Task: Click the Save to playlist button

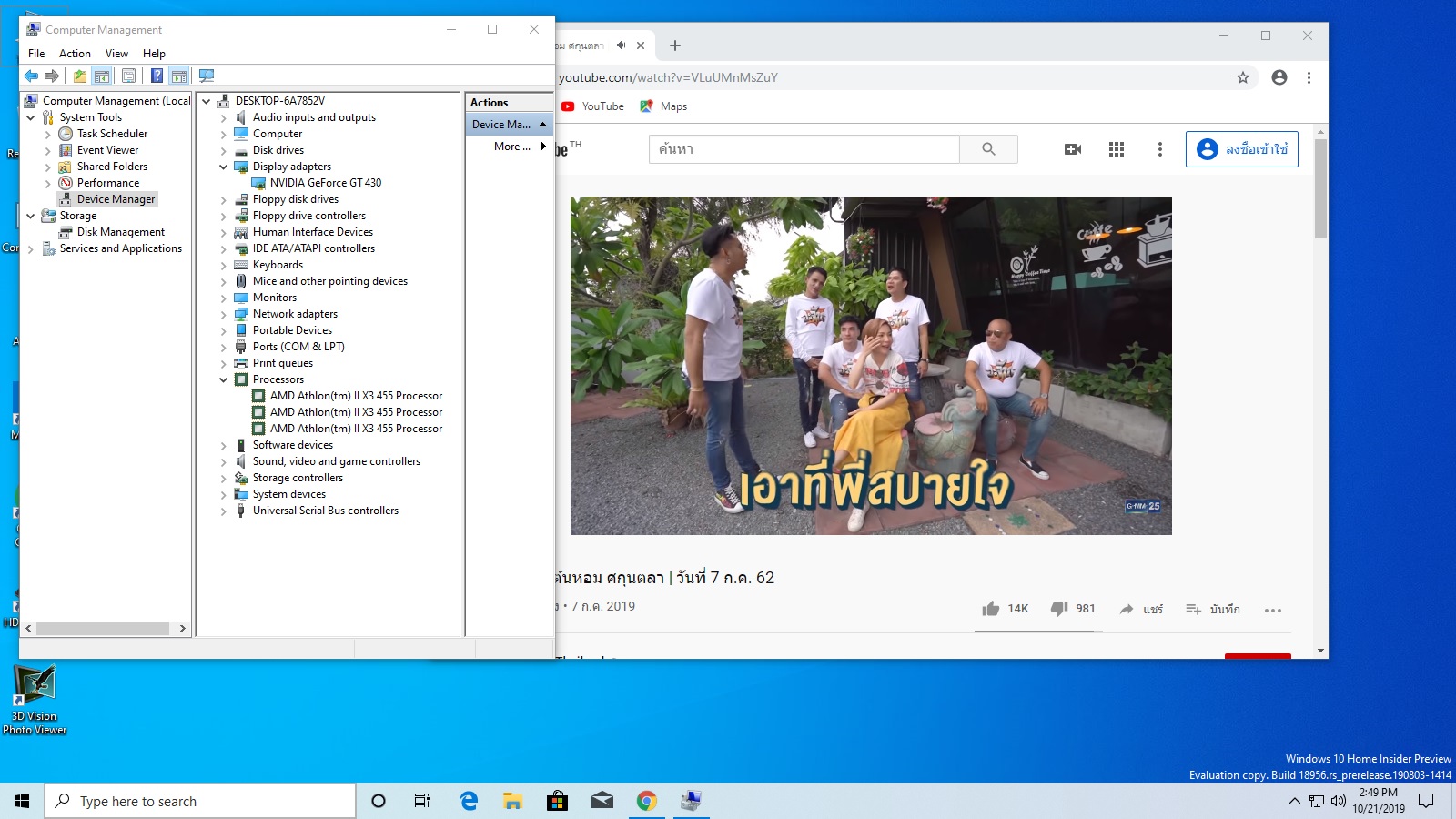Action: pyautogui.click(x=1212, y=609)
